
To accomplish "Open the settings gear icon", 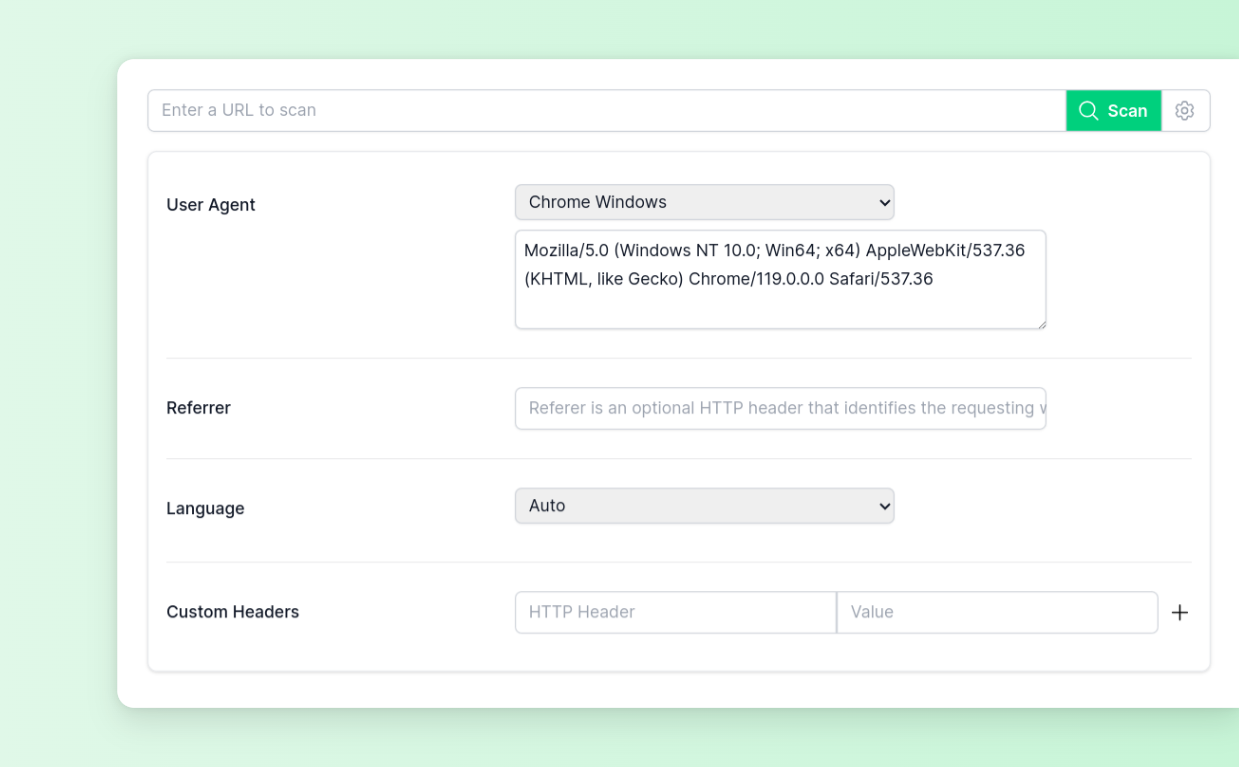I will coord(1185,110).
